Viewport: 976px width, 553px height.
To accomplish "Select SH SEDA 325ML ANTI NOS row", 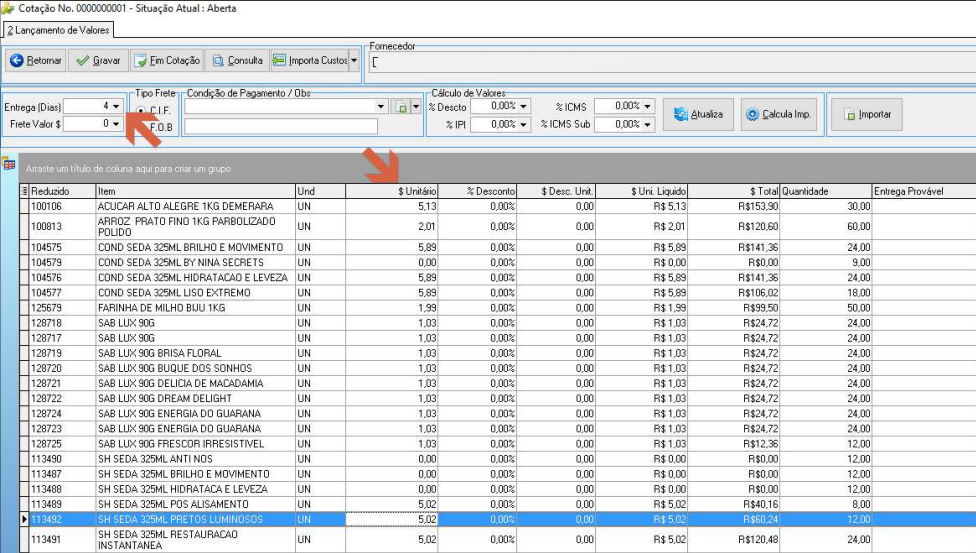I will [497, 459].
